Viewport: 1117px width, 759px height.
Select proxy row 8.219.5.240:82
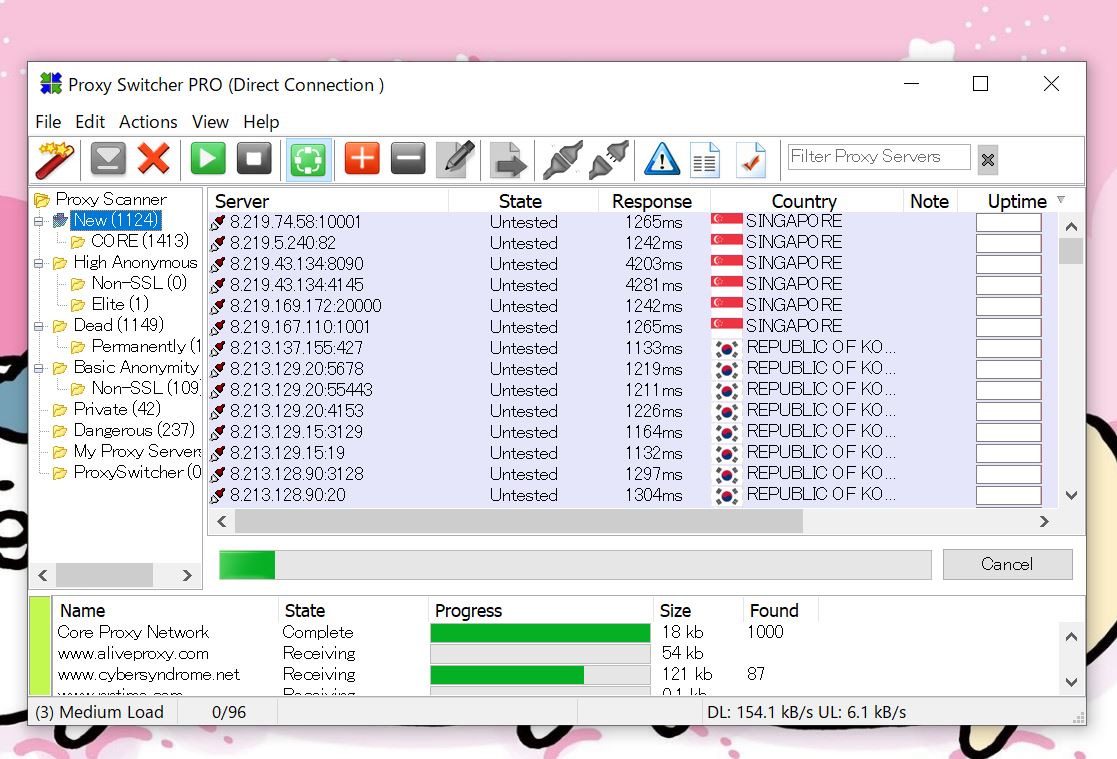631,243
